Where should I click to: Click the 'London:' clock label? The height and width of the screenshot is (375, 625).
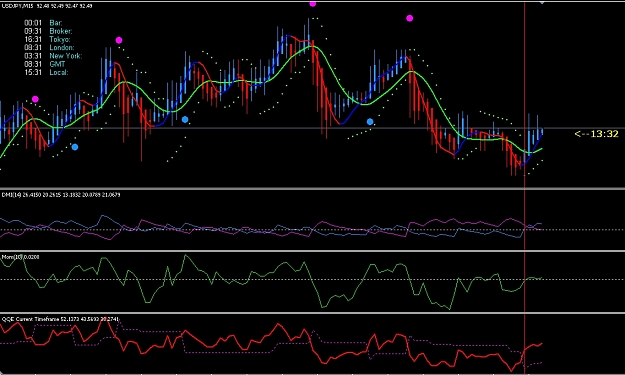(x=62, y=47)
